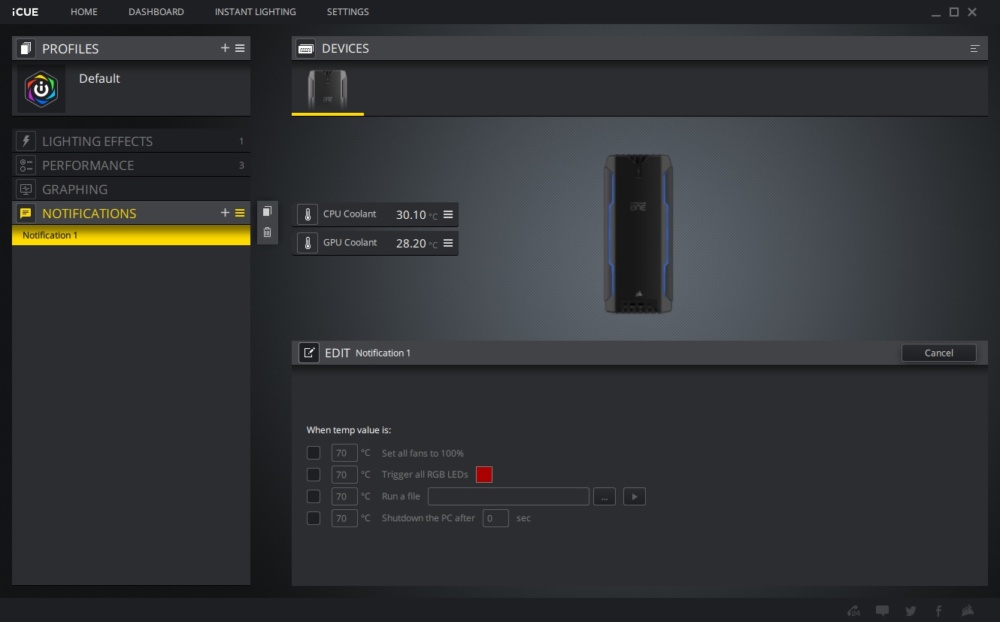Open the Corsair forum icon in footer
1000x622 pixels.
pyautogui.click(x=854, y=611)
